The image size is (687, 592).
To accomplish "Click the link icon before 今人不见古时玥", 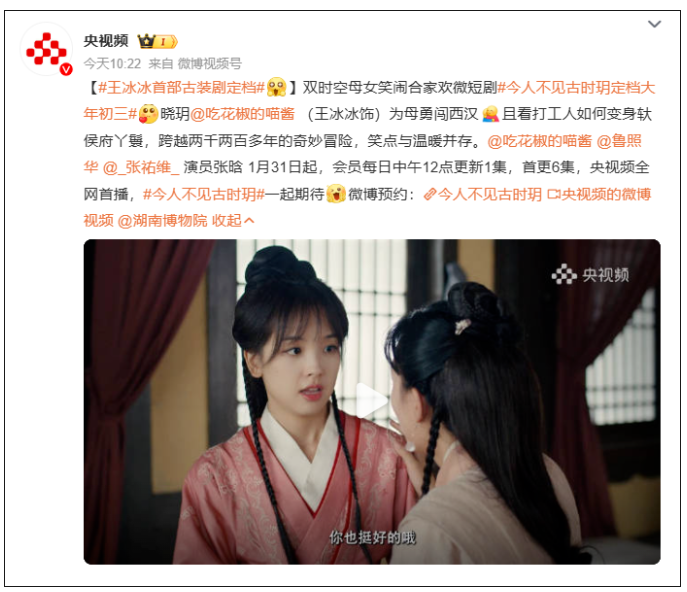I will pos(429,194).
